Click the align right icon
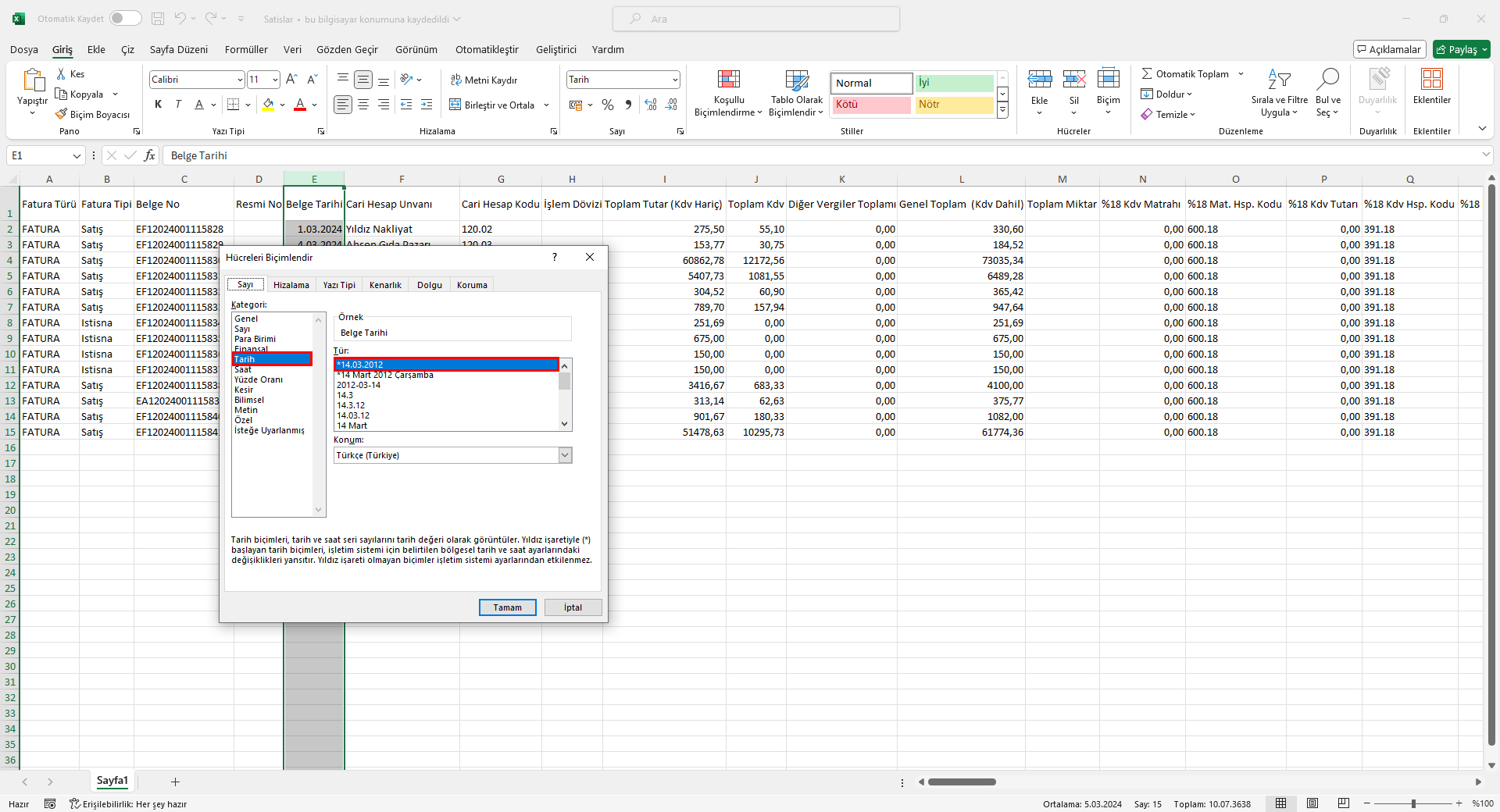Image resolution: width=1500 pixels, height=812 pixels. (384, 104)
